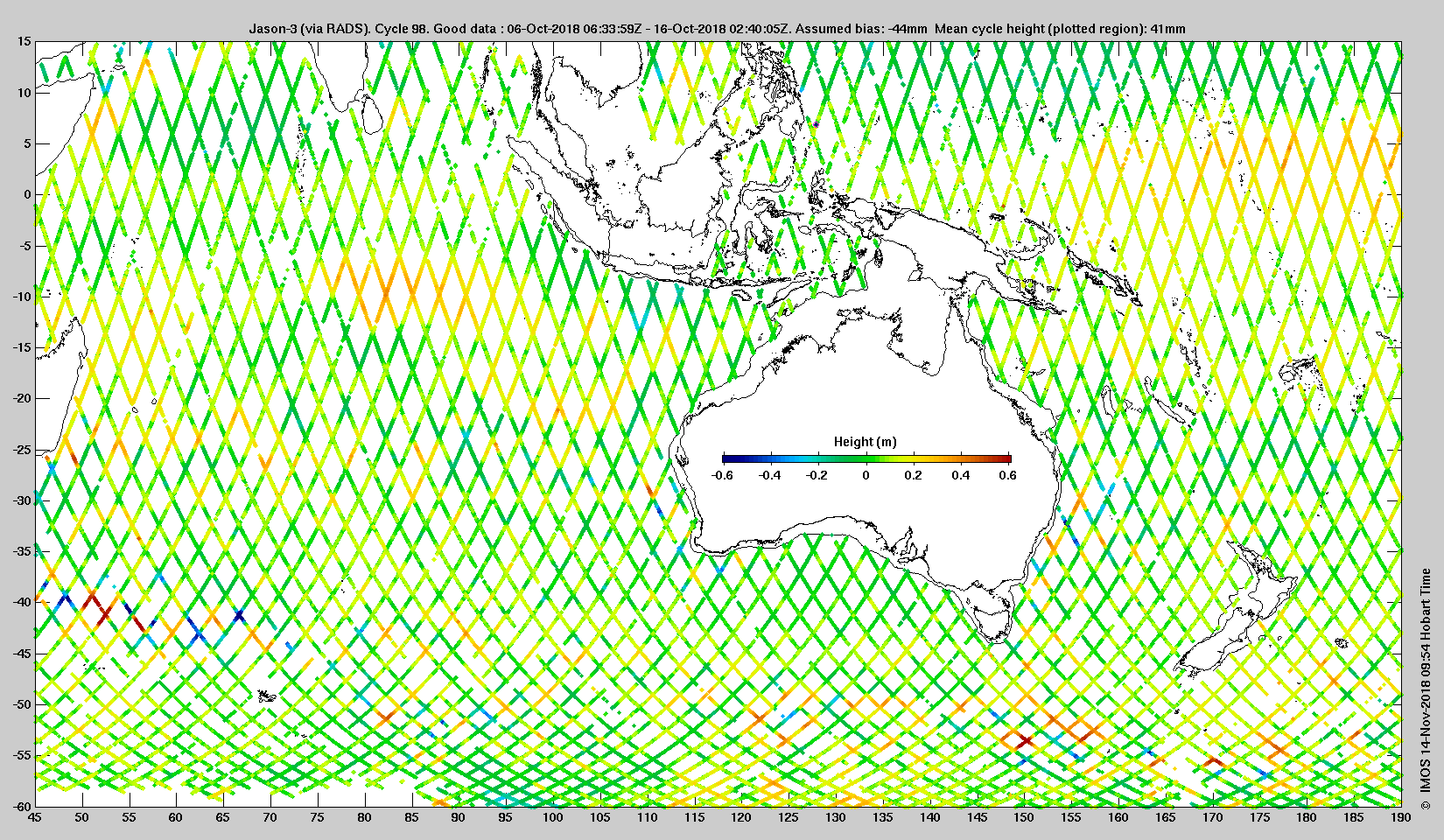The image size is (1444, 840).
Task: Click longitude axis tick label "60"
Action: point(176,818)
